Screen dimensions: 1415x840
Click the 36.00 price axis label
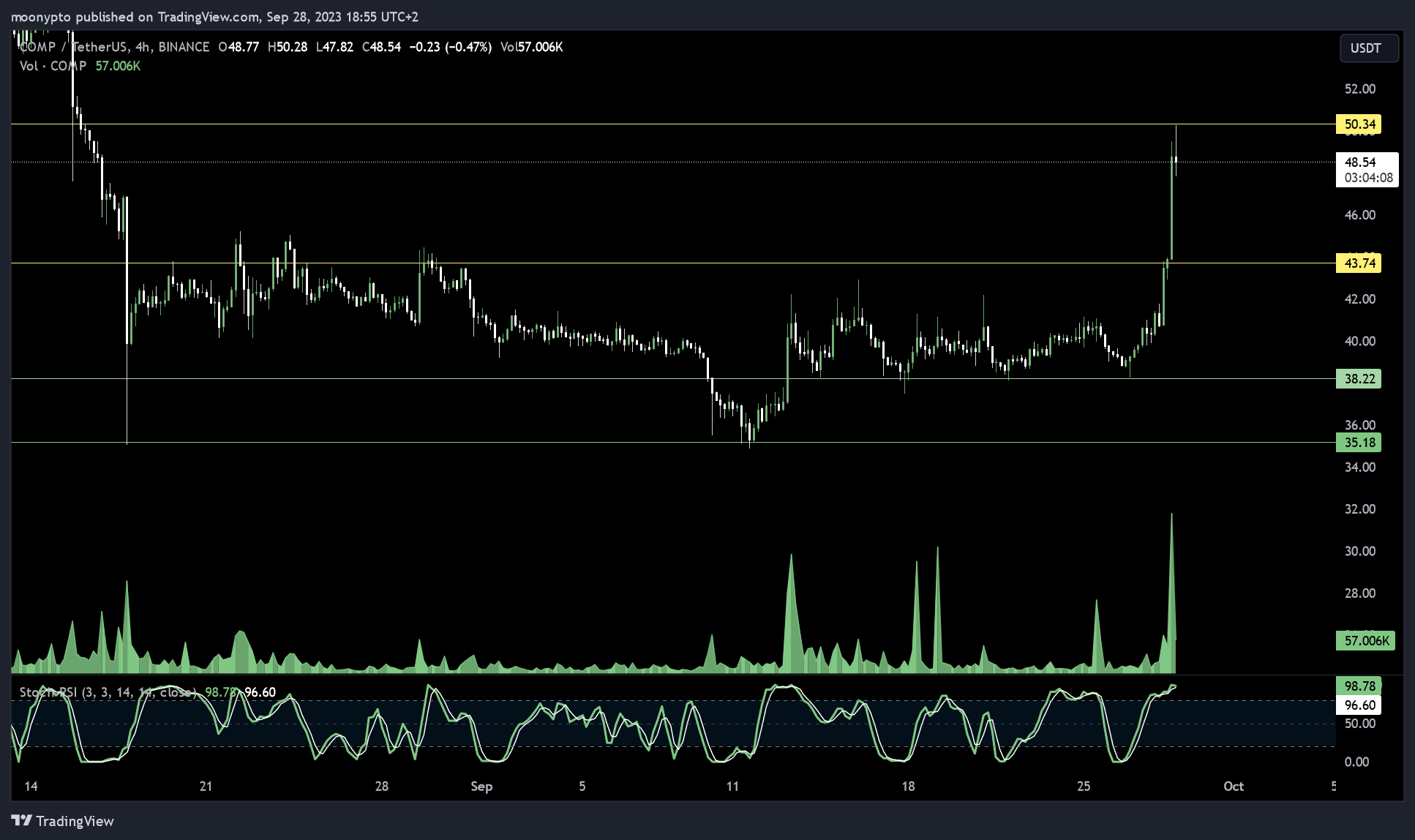click(1360, 425)
